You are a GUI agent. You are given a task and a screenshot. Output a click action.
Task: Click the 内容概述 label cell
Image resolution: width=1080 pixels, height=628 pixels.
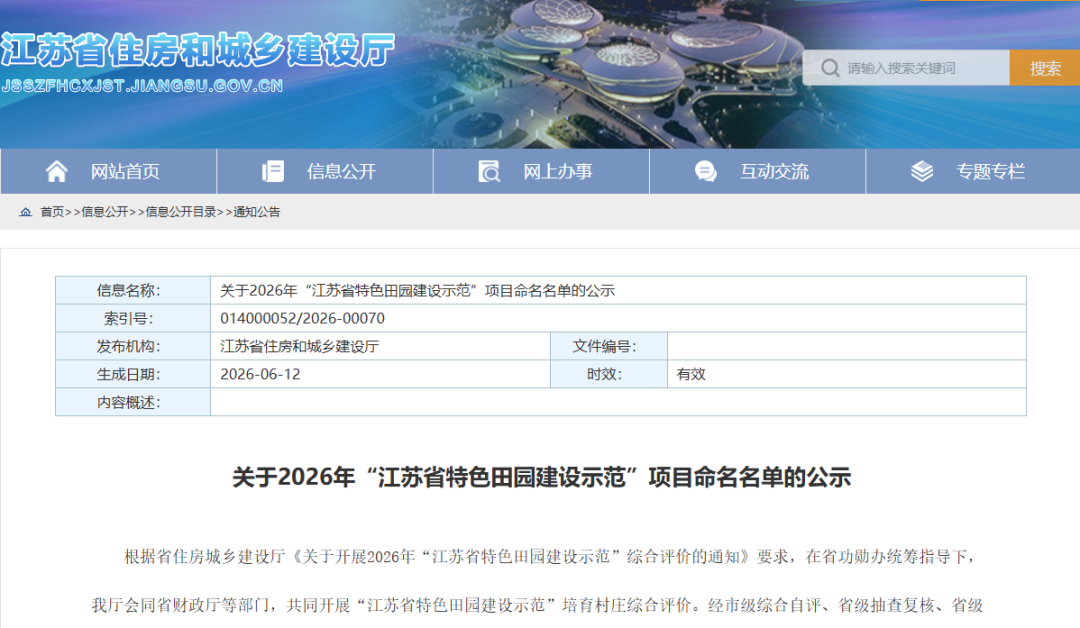(133, 402)
